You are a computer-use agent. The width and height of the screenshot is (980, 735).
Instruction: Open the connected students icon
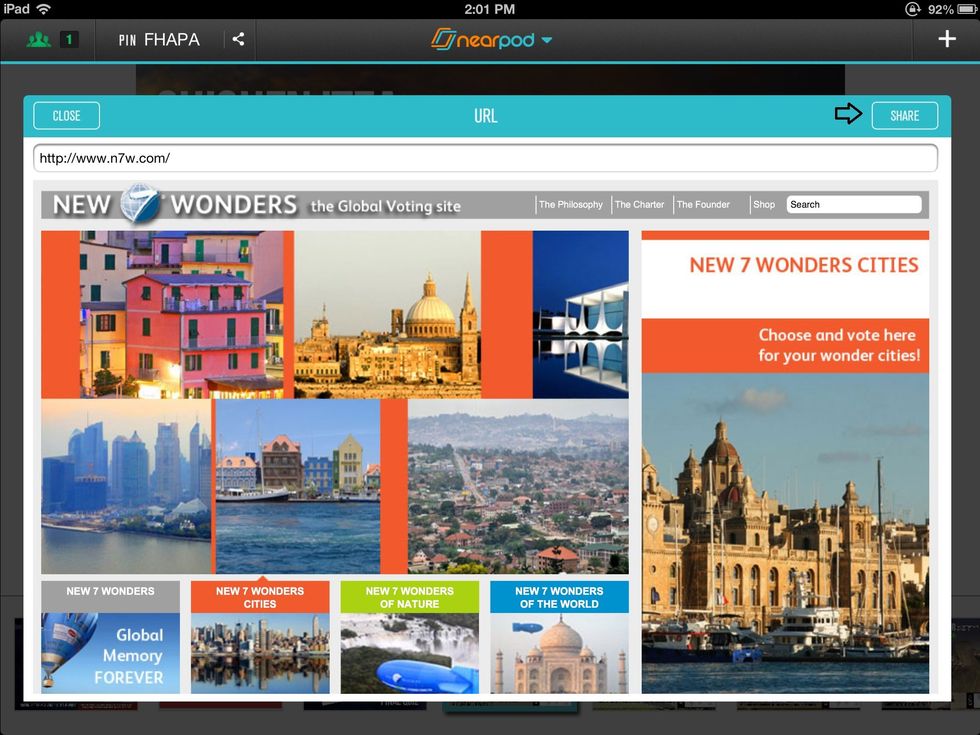pos(39,40)
